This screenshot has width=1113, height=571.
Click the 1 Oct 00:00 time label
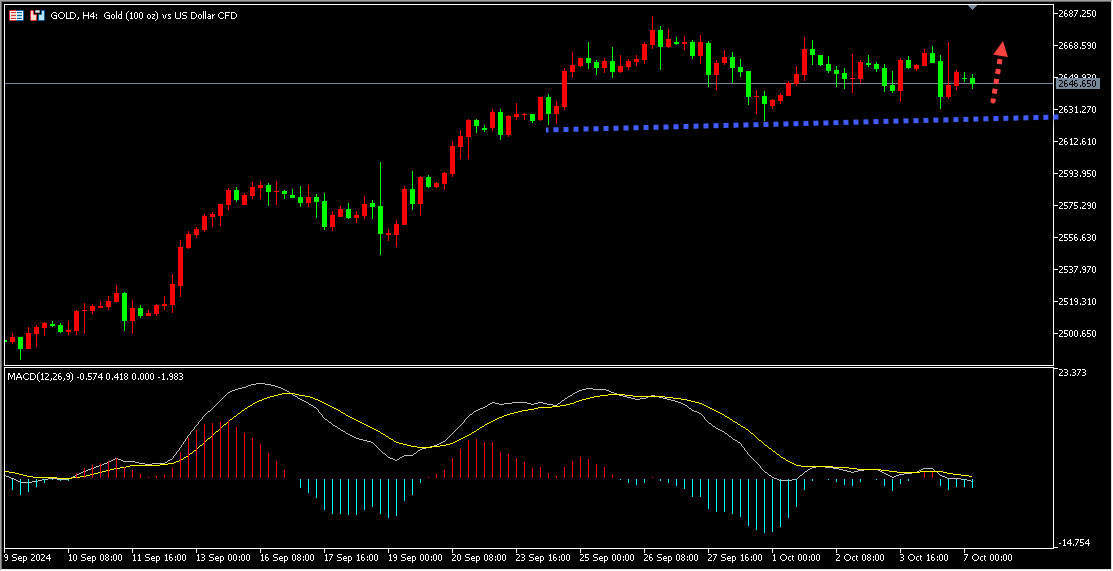[x=796, y=558]
